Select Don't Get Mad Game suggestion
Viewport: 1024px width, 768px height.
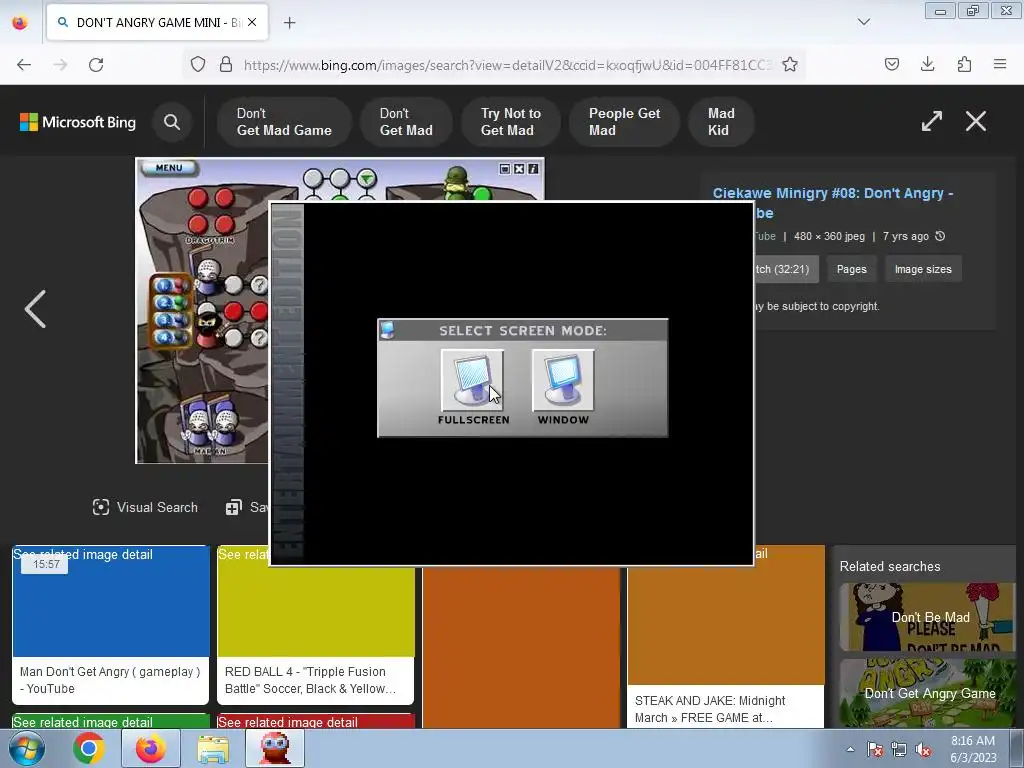(284, 122)
